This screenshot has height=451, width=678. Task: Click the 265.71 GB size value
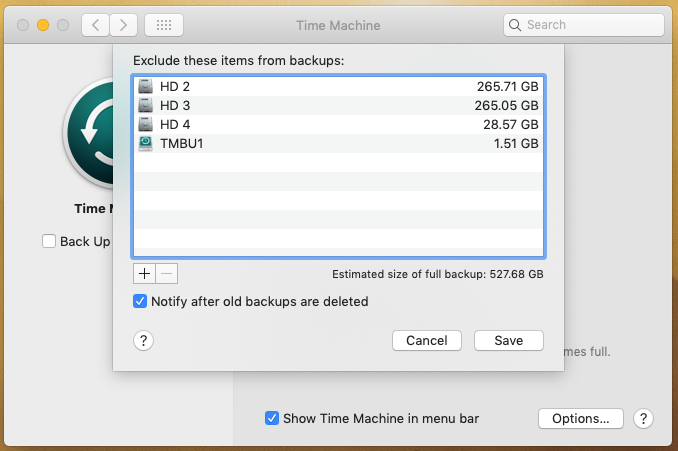click(508, 86)
